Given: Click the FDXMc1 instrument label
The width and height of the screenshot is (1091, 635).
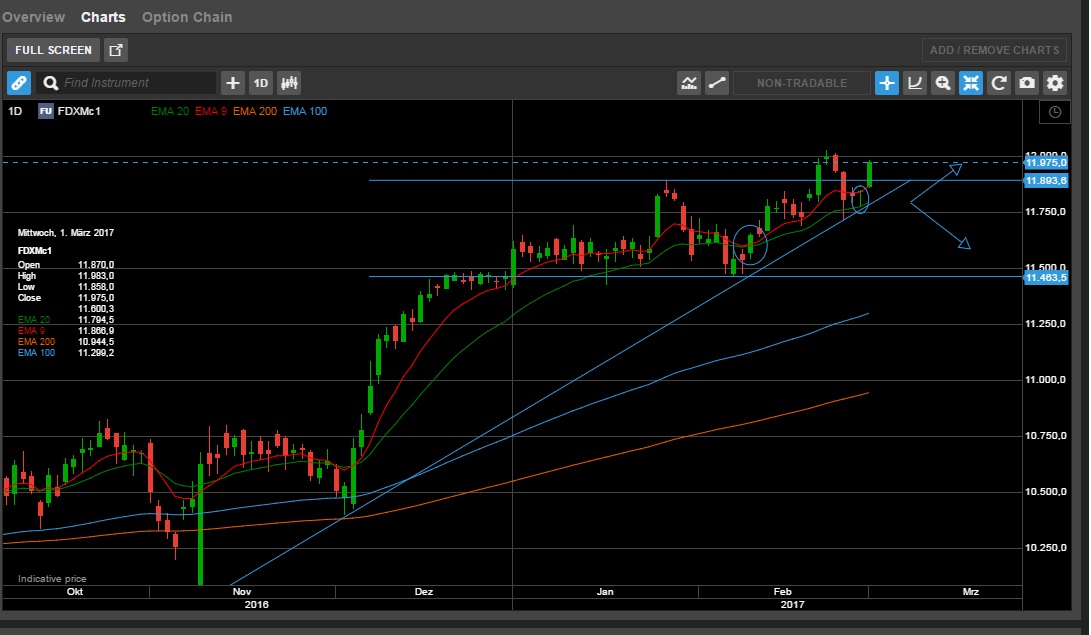Looking at the screenshot, I should coord(79,111).
